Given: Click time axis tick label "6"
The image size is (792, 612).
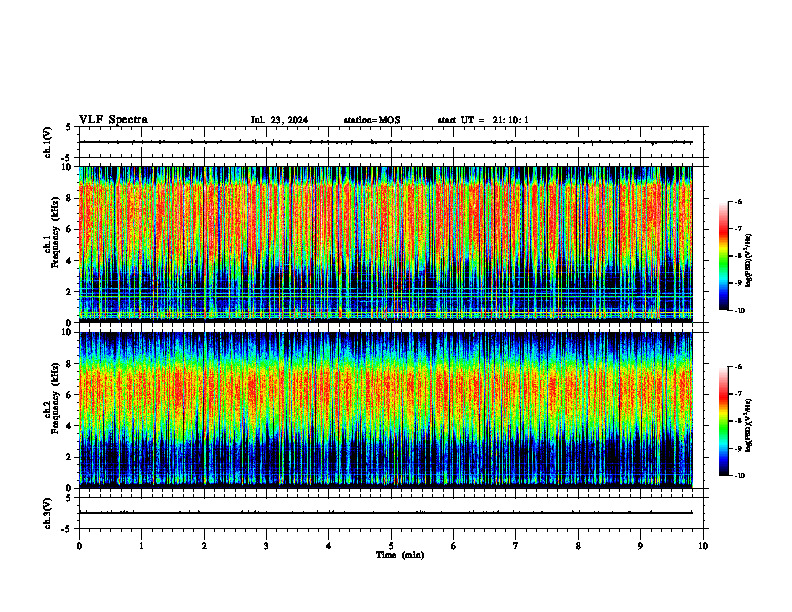Looking at the screenshot, I should 454,546.
